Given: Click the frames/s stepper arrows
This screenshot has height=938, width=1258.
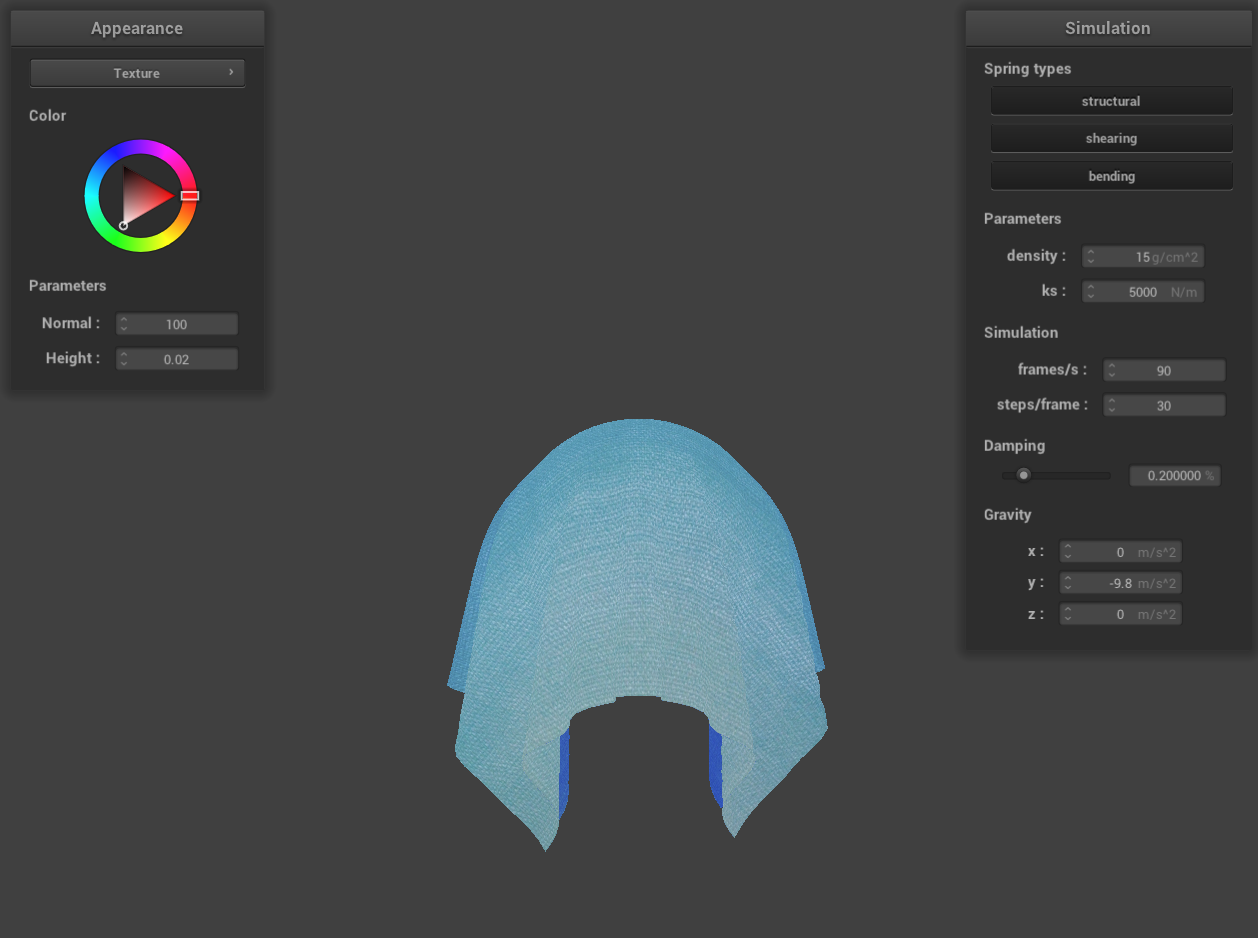Looking at the screenshot, I should click(x=1111, y=371).
